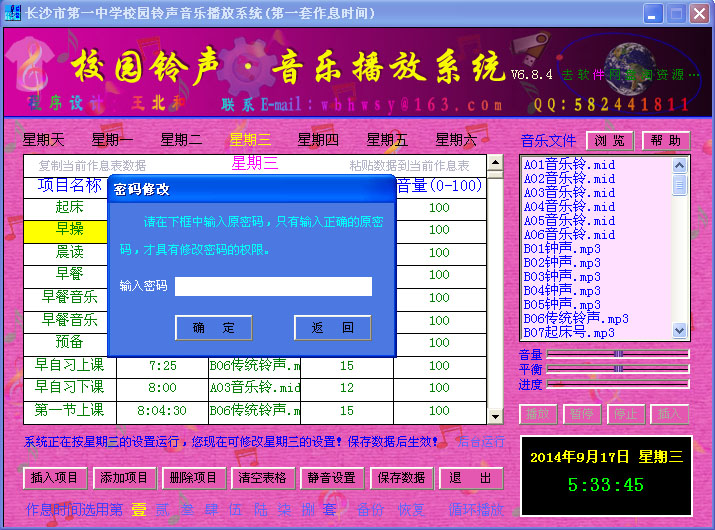Click music list scroll down arrow
This screenshot has width=715, height=530.
coord(679,330)
